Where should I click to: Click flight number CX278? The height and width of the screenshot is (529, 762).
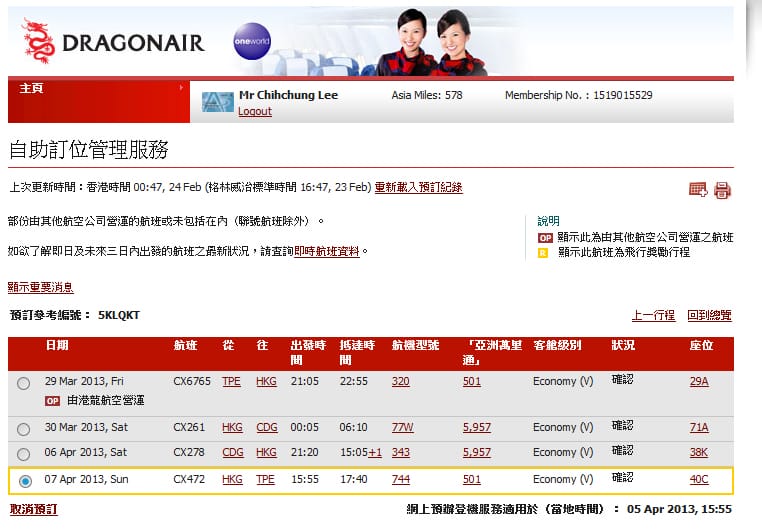click(x=189, y=452)
